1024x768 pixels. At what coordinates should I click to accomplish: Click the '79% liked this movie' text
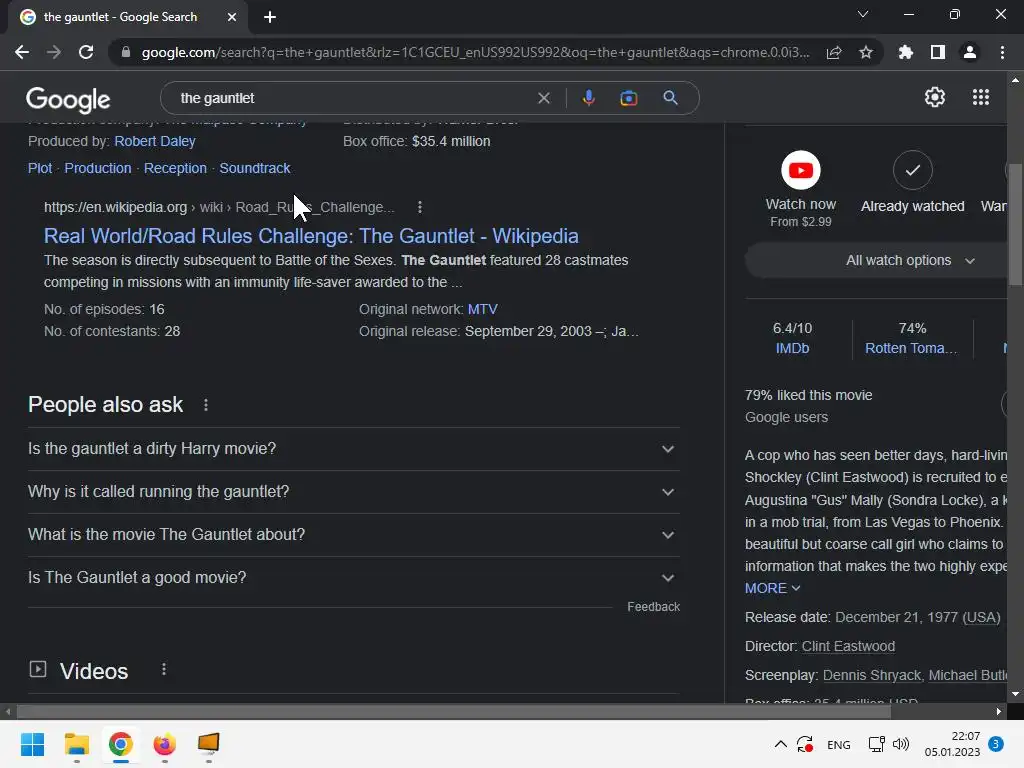pyautogui.click(x=808, y=395)
